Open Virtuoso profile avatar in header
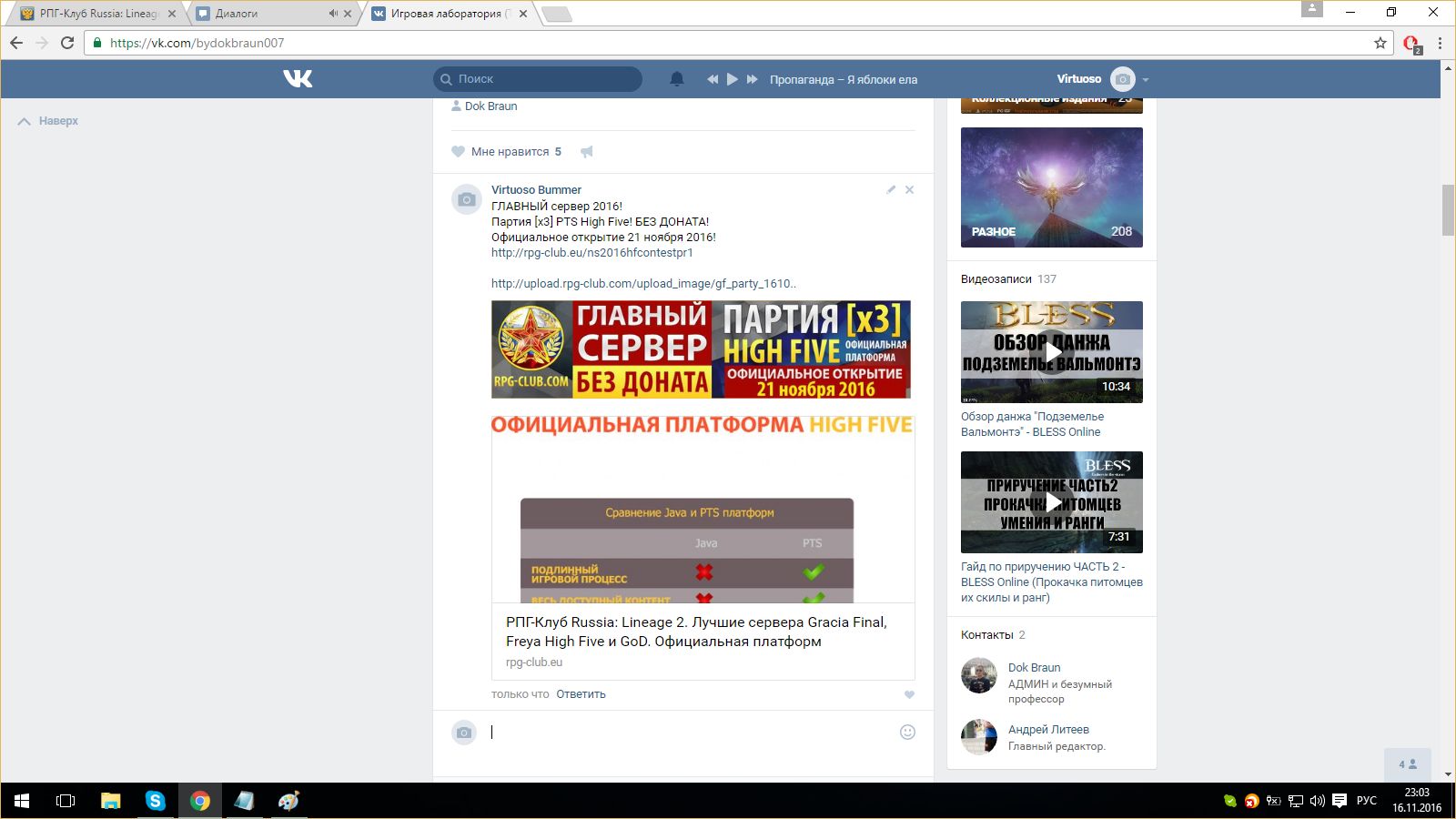The height and width of the screenshot is (819, 1456). 1124,79
